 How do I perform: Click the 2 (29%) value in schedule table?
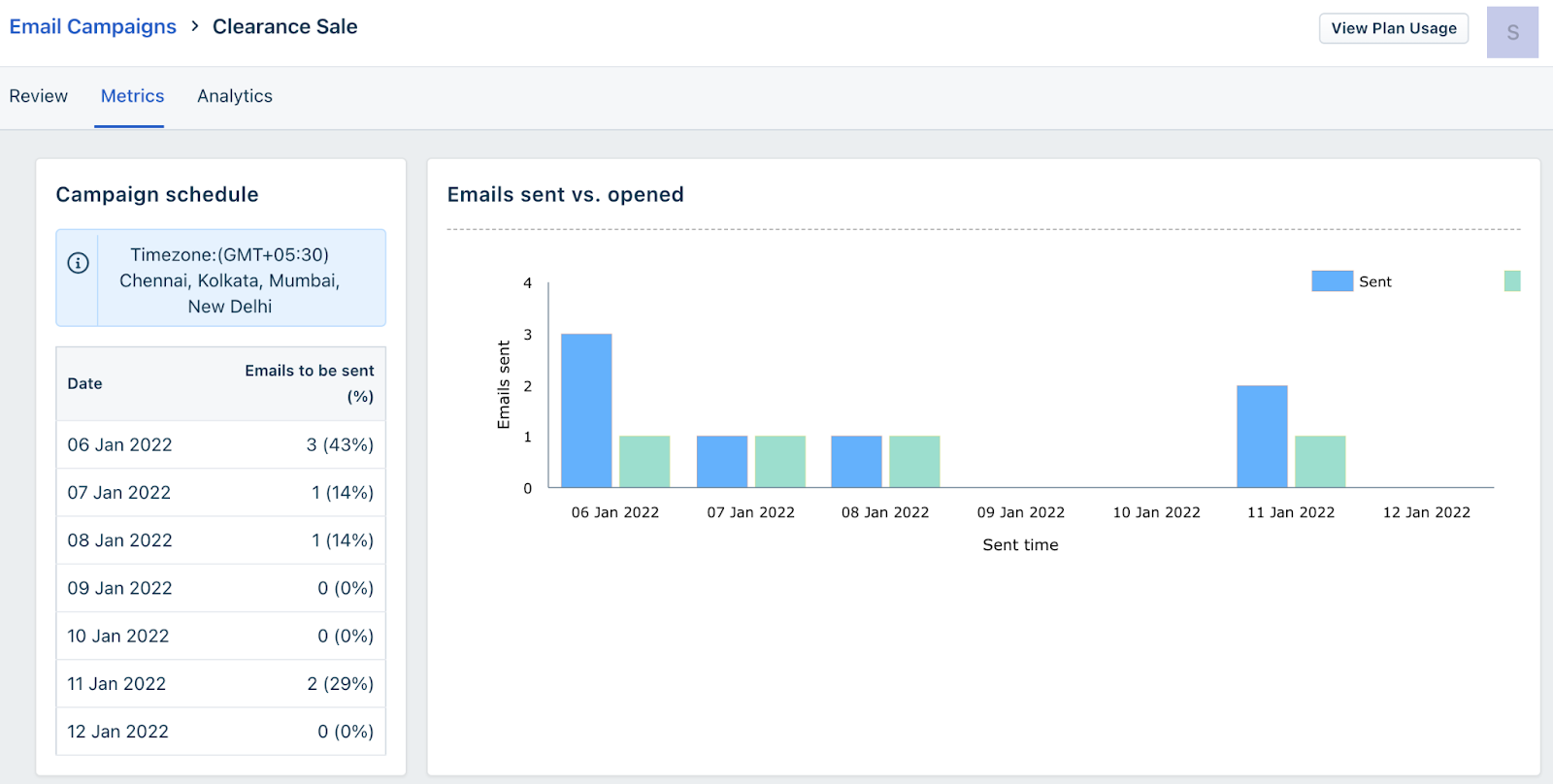(340, 683)
